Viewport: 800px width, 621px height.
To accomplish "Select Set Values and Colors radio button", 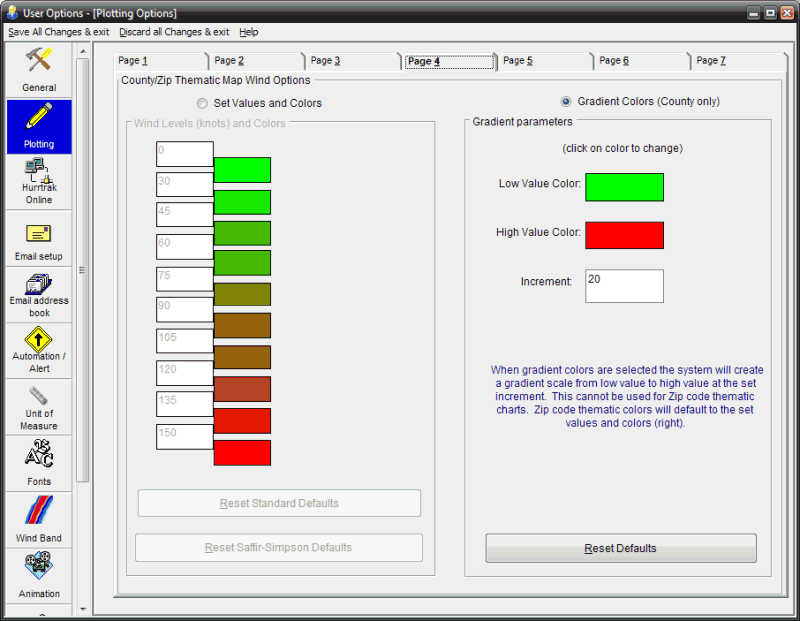I will [203, 103].
